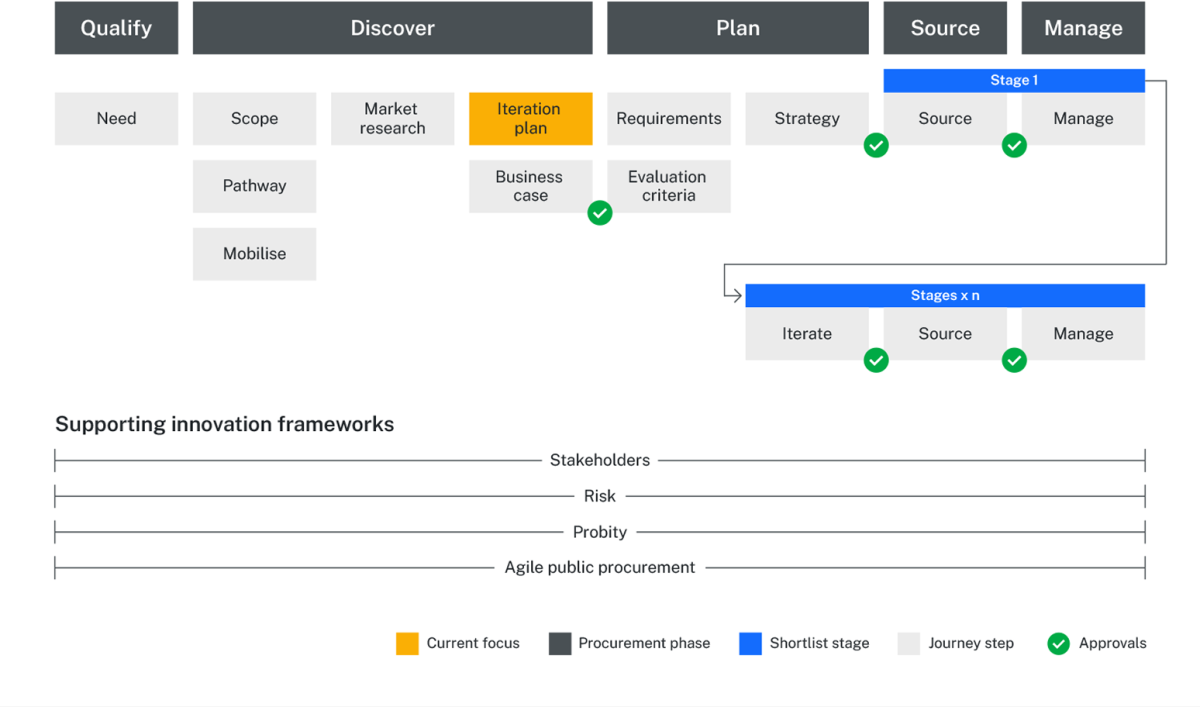1200x707 pixels.
Task: Select the approval checkmark beside Iterate
Action: click(876, 360)
